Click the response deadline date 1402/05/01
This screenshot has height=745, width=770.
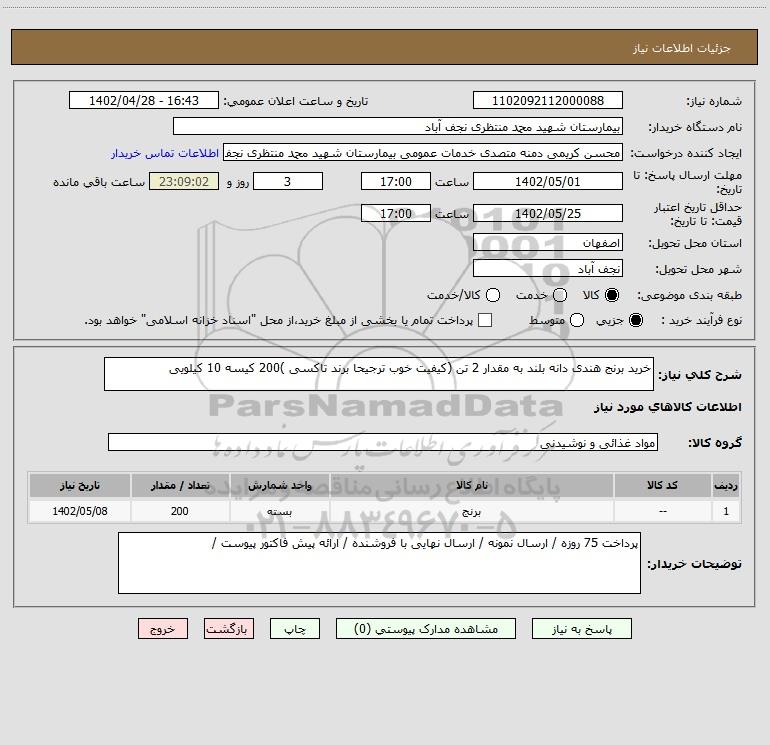coord(548,181)
